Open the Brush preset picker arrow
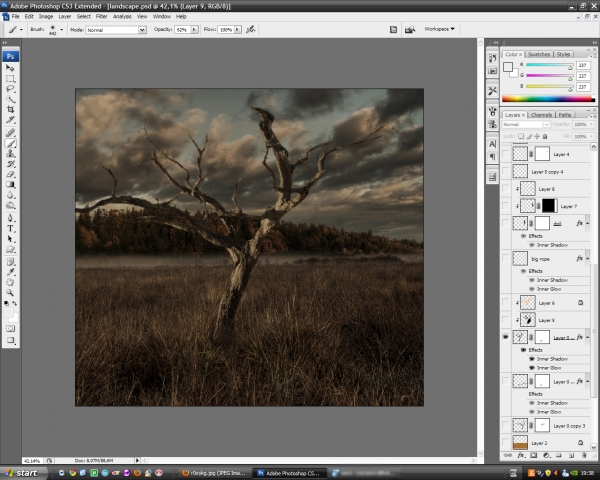Screen dimensions: 600x480 pos(61,29)
